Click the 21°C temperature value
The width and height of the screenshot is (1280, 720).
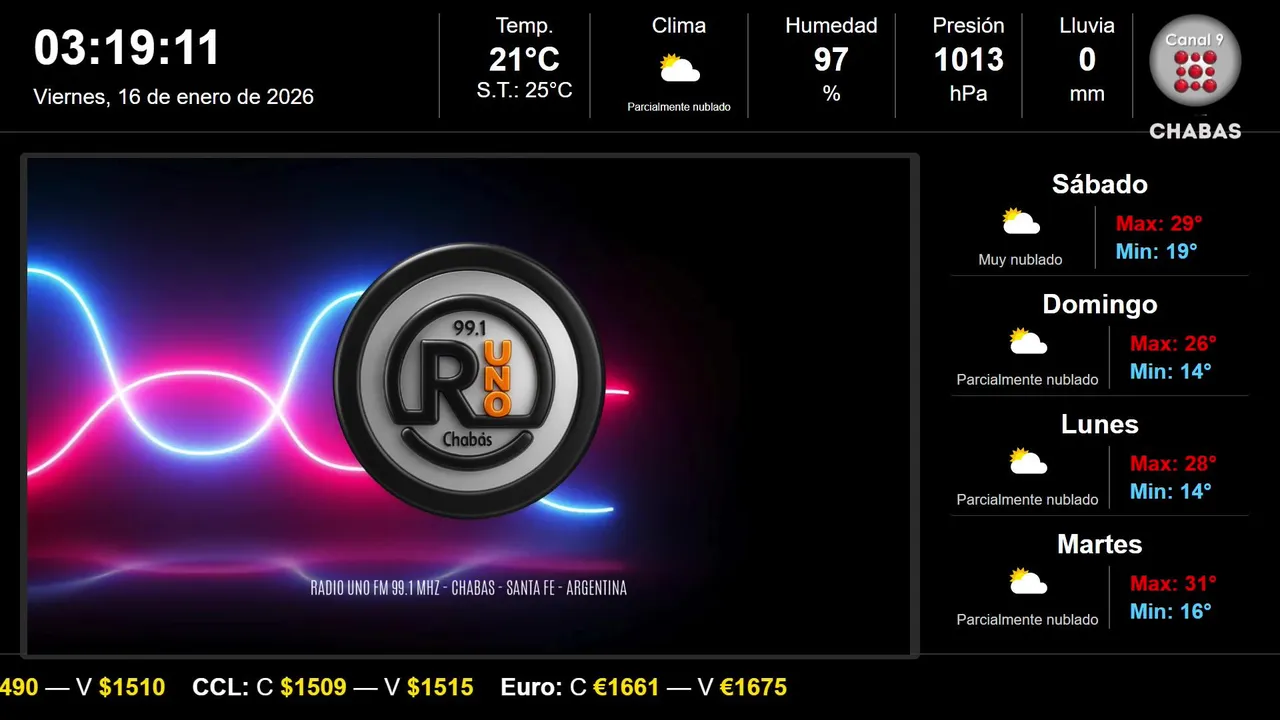click(x=524, y=60)
